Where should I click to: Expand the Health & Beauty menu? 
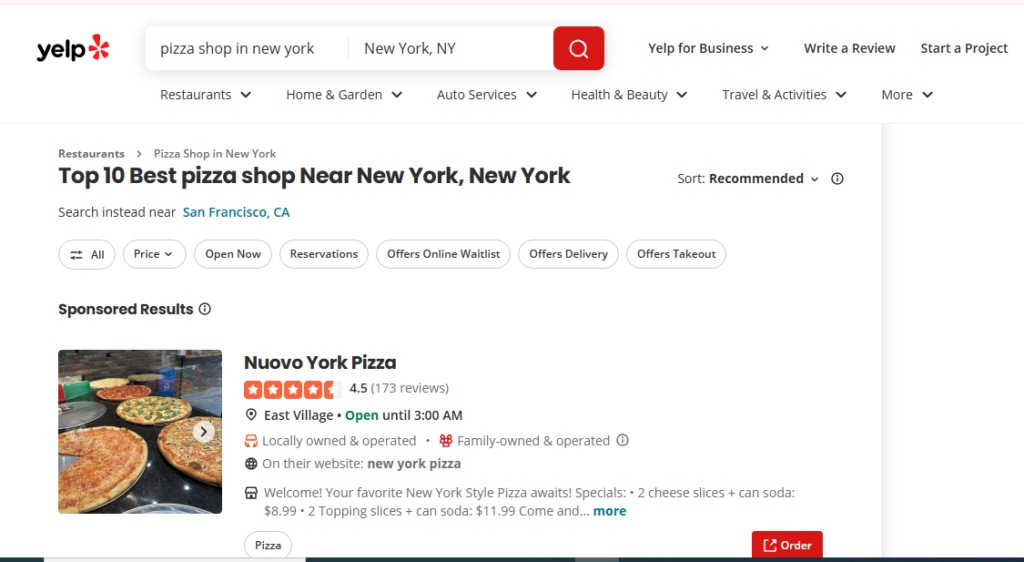pyautogui.click(x=630, y=95)
